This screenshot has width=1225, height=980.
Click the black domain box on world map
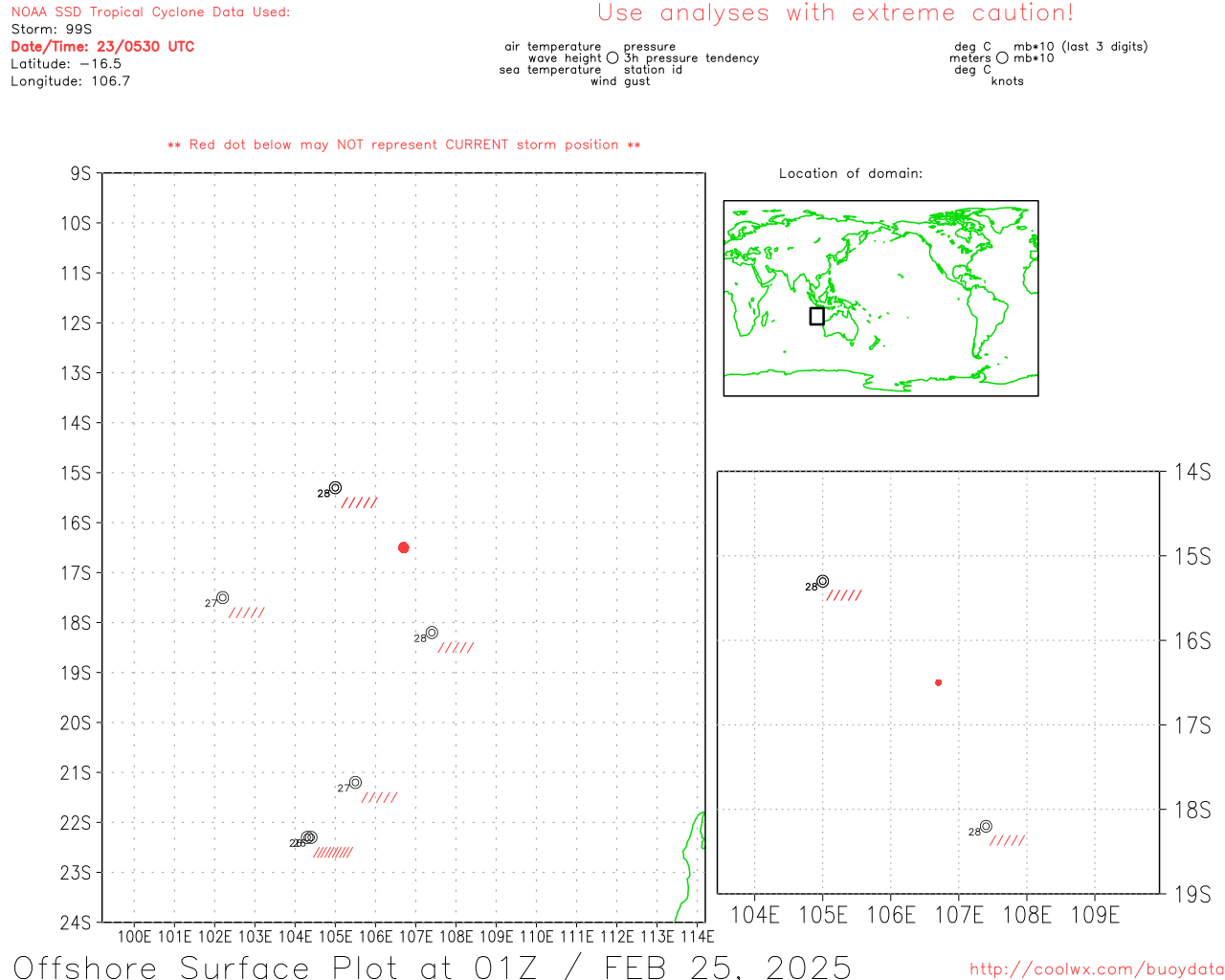tap(816, 316)
